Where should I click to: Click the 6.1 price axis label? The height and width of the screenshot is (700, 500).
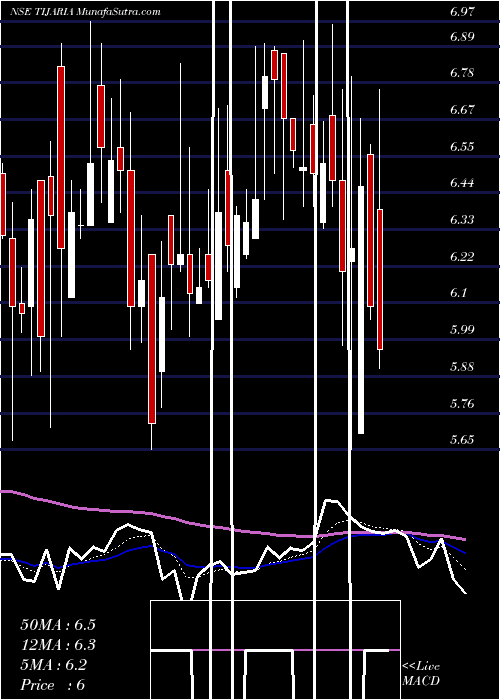[459, 293]
